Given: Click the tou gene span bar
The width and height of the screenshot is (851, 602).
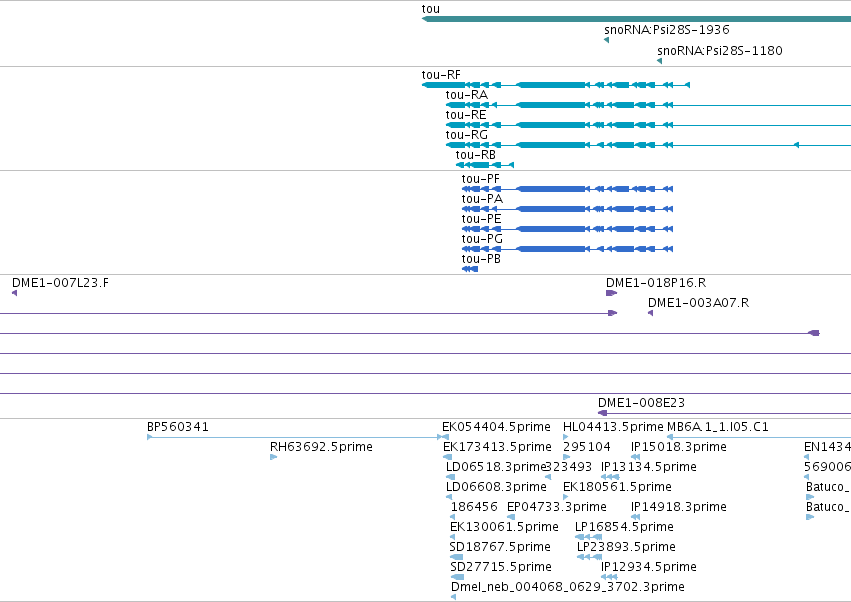Looking at the screenshot, I should [x=636, y=20].
